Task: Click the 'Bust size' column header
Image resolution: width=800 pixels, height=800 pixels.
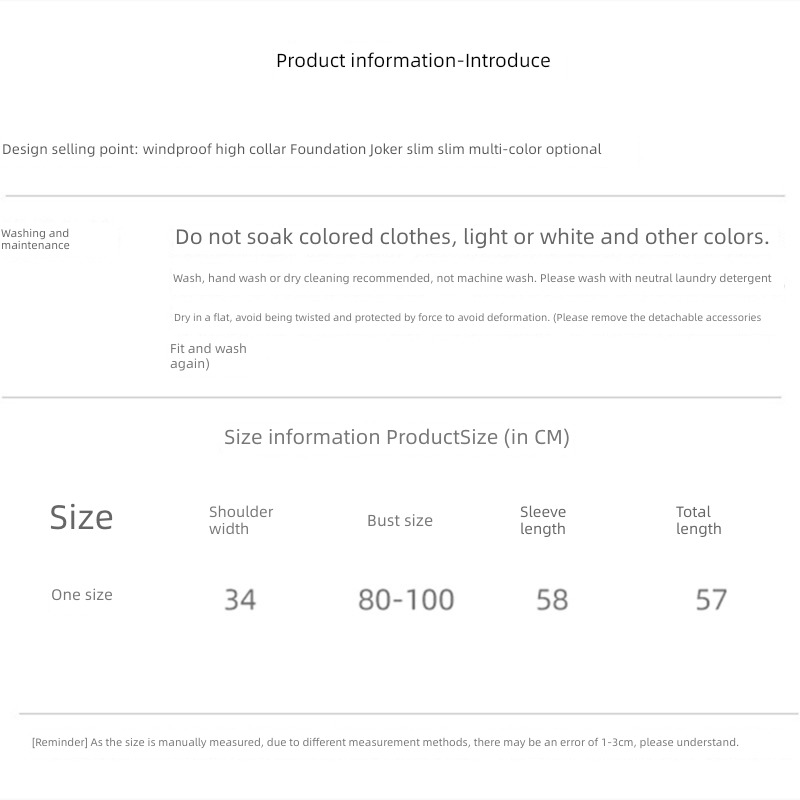Action: (x=400, y=520)
